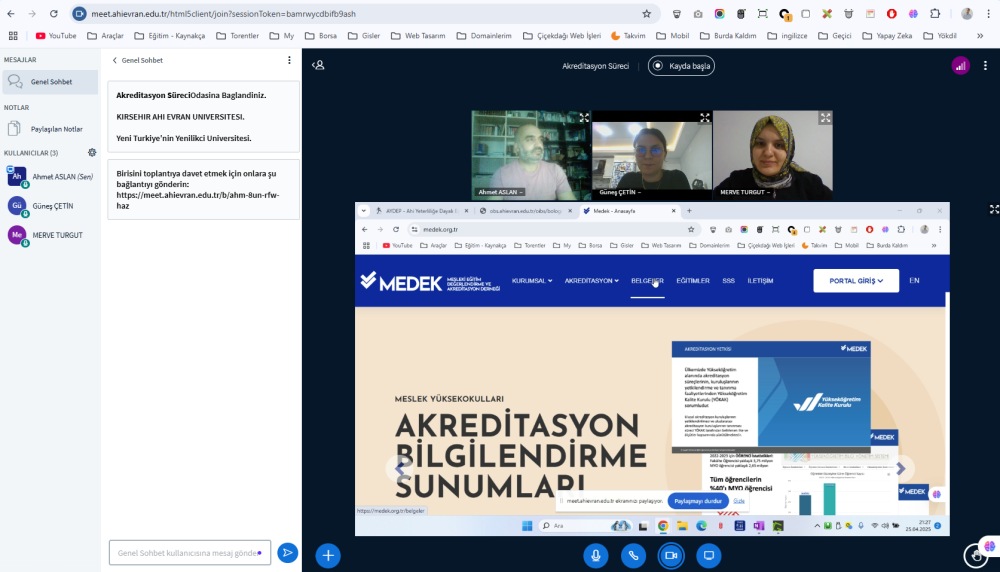This screenshot has width=1000, height=572.
Task: Navigate back in the main browser
Action: coord(11,13)
